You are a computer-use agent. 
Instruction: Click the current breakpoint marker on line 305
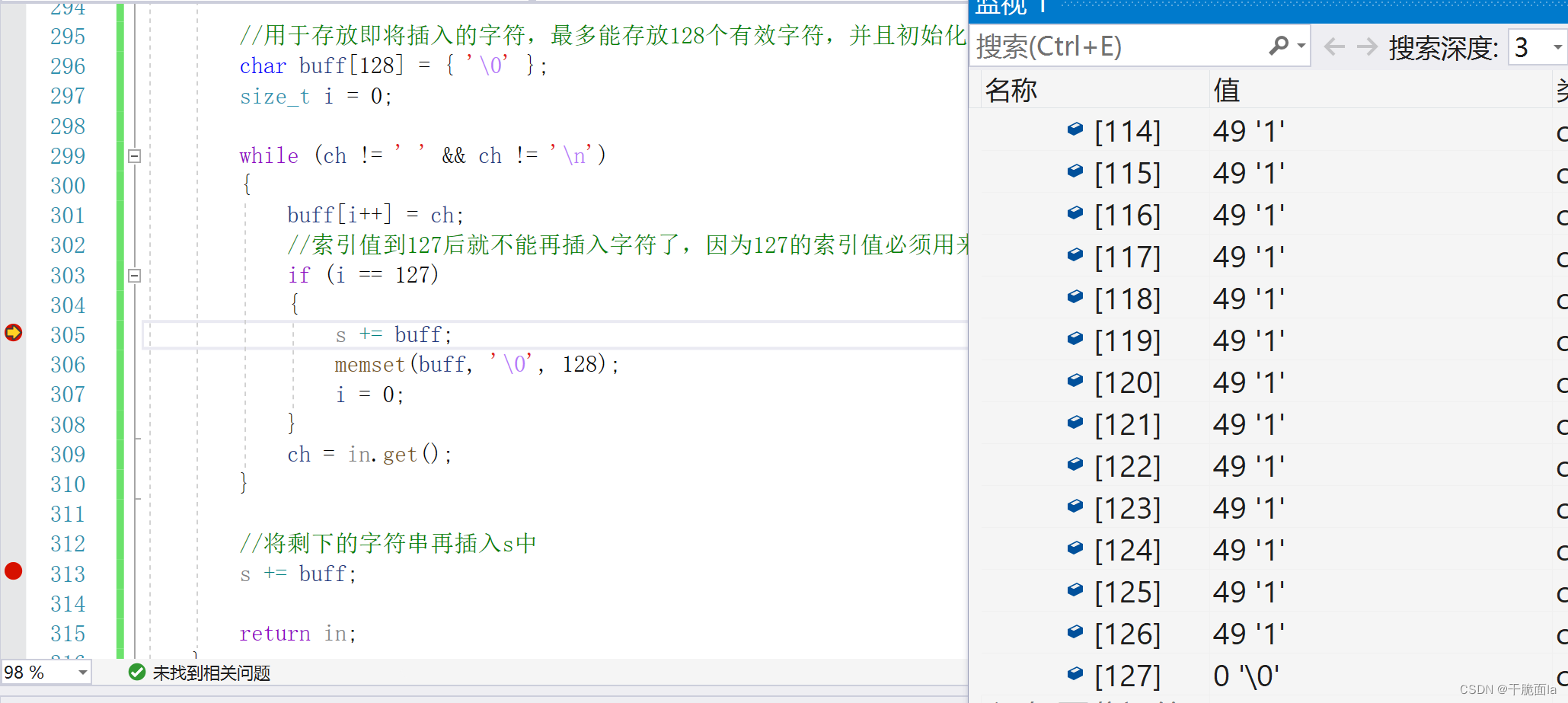[x=14, y=333]
